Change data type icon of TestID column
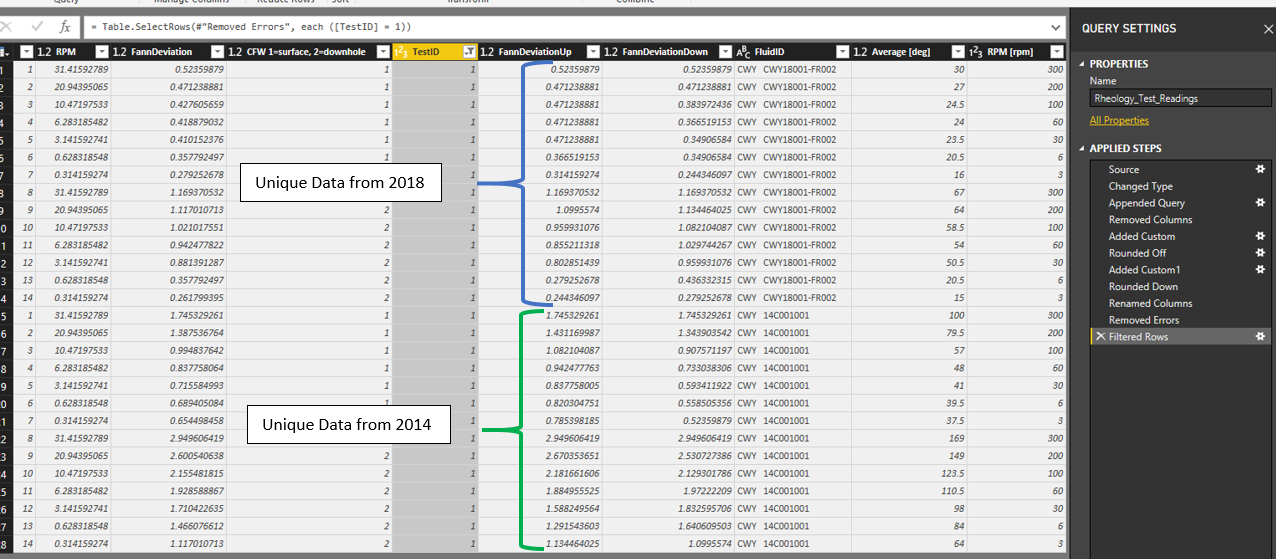Viewport: 1276px width, 559px height. point(401,51)
